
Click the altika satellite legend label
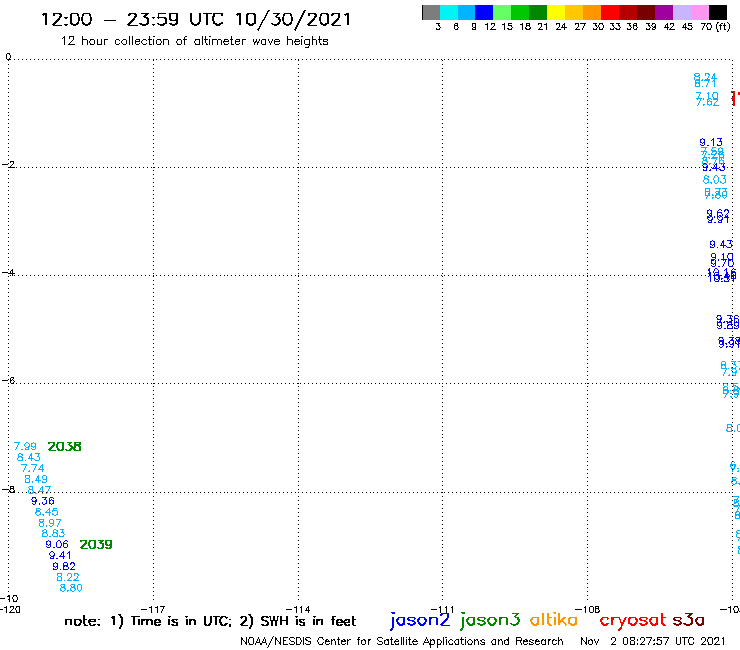point(553,619)
